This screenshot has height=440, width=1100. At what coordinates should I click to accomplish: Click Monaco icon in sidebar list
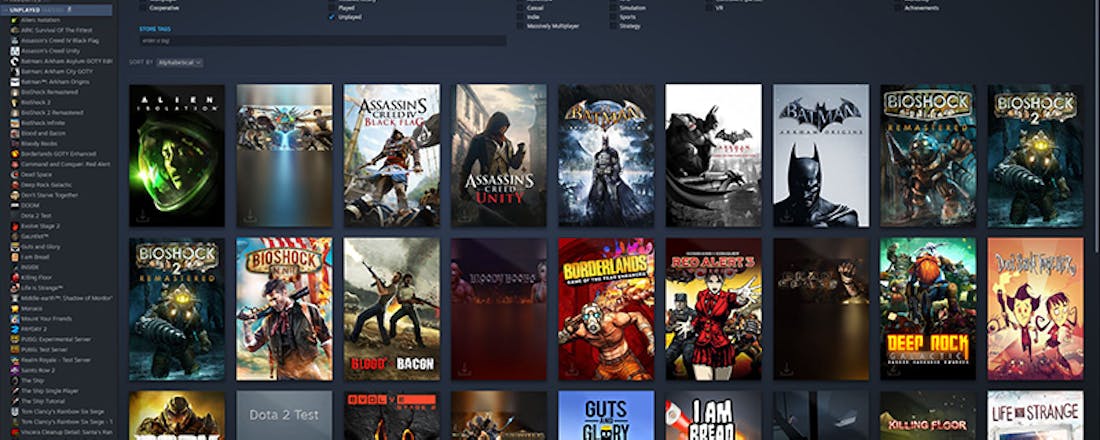click(x=14, y=308)
